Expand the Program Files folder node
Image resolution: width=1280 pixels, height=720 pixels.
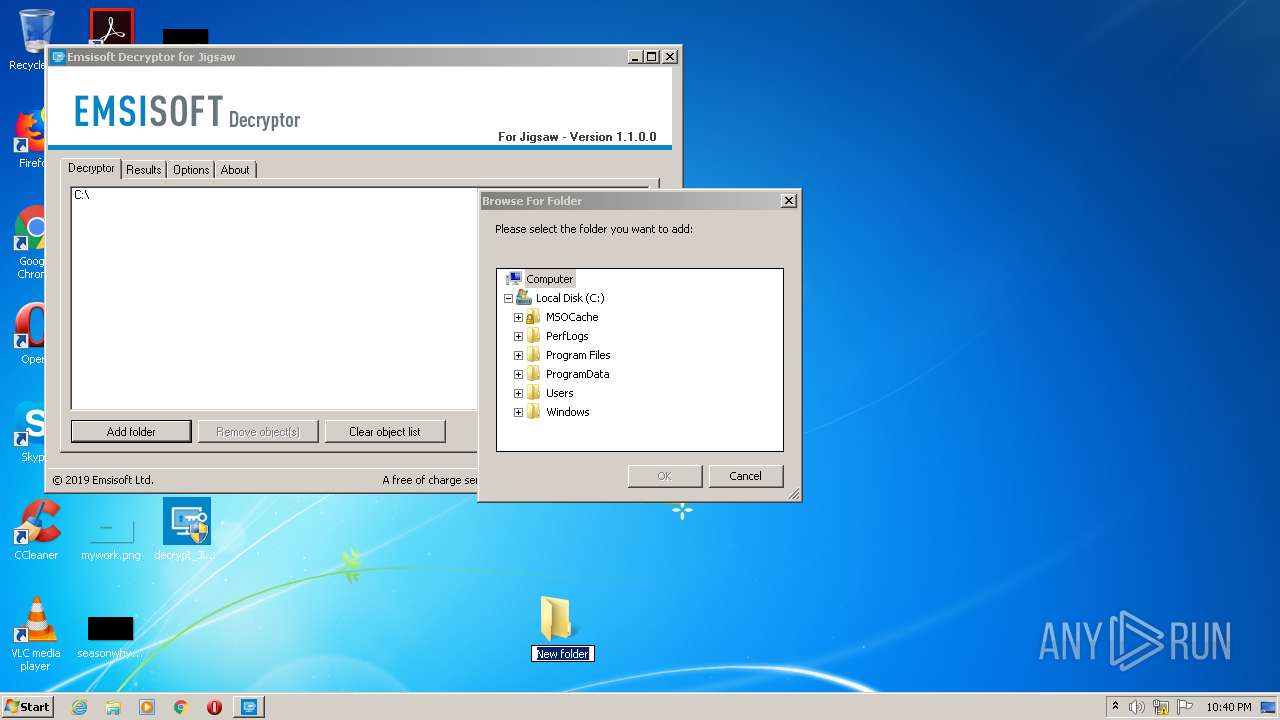pos(518,355)
